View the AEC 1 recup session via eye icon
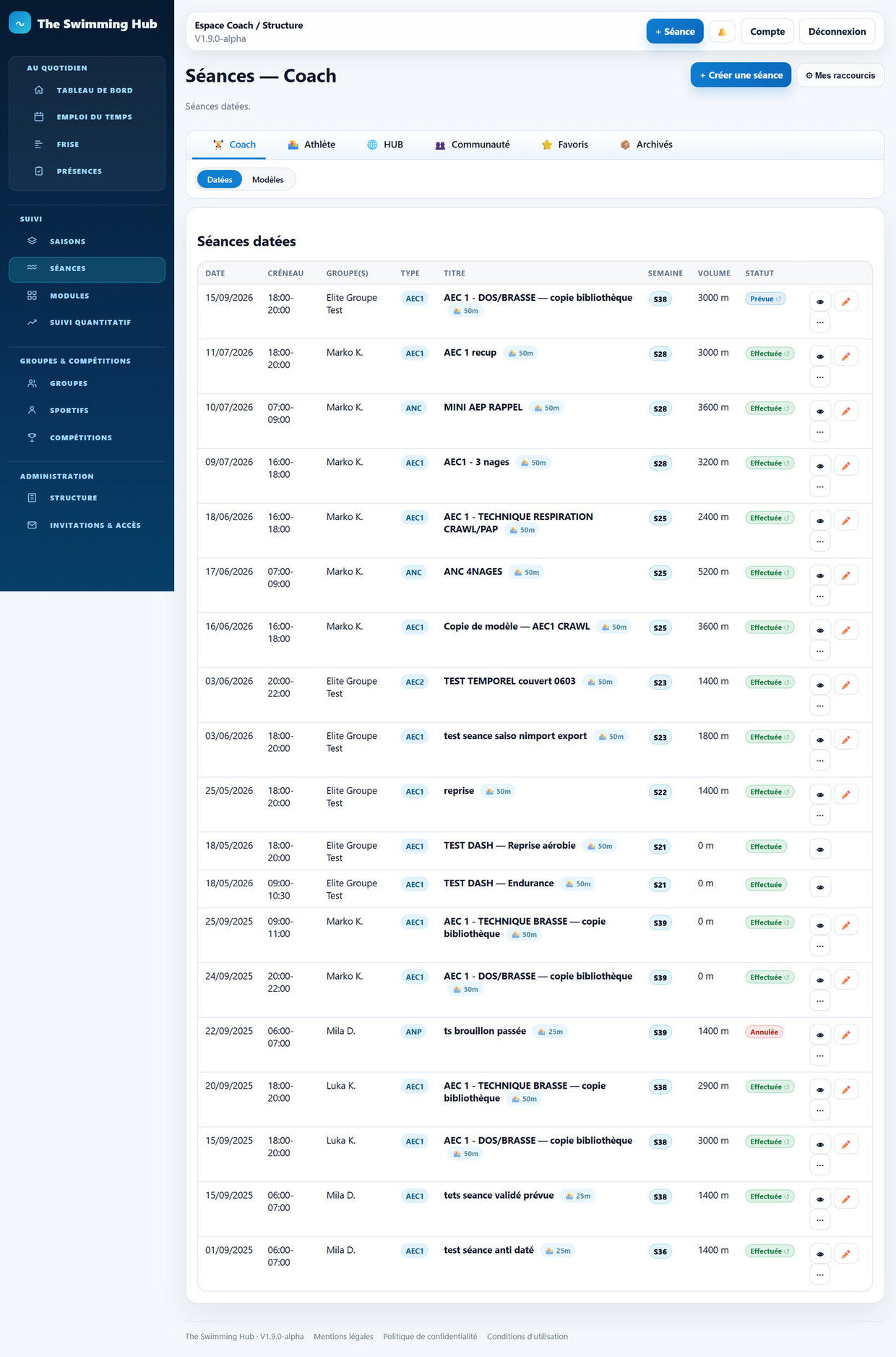The image size is (896, 1357). [820, 356]
